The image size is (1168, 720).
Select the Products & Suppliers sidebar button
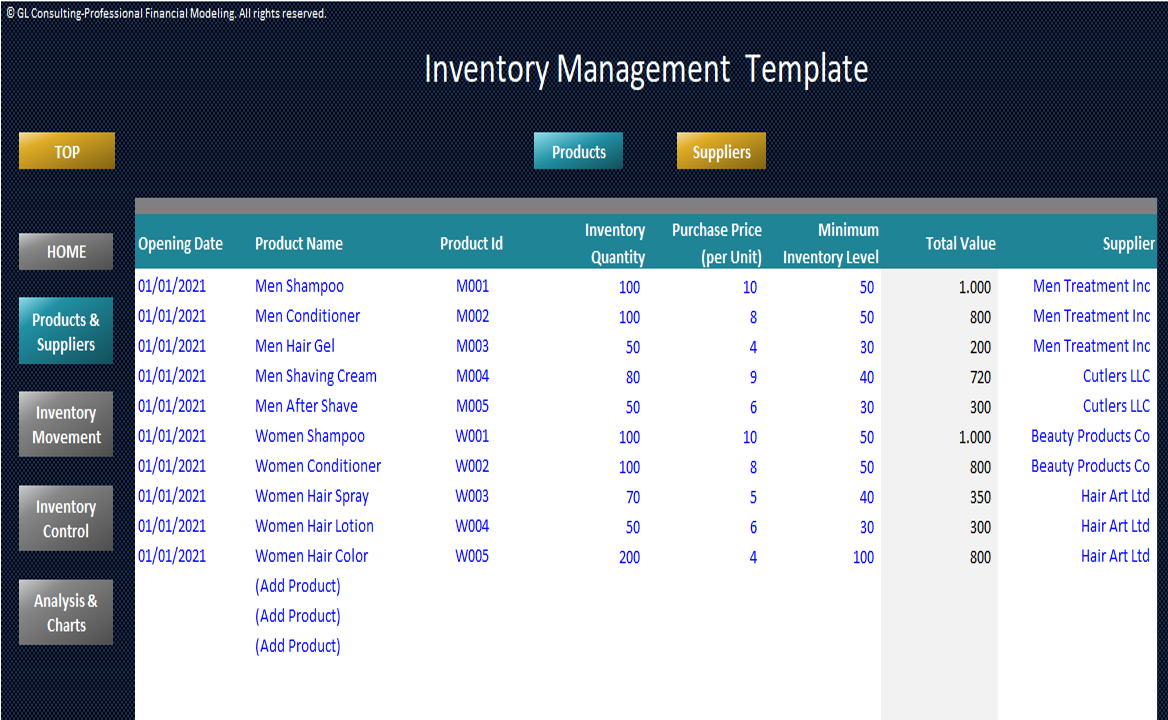point(66,331)
